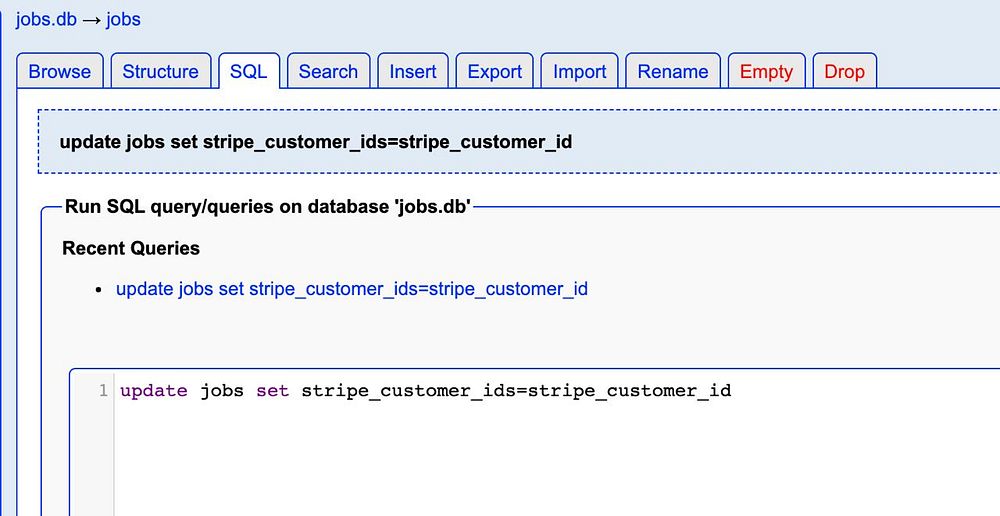Click line number 1 in editor gutter

click(103, 390)
